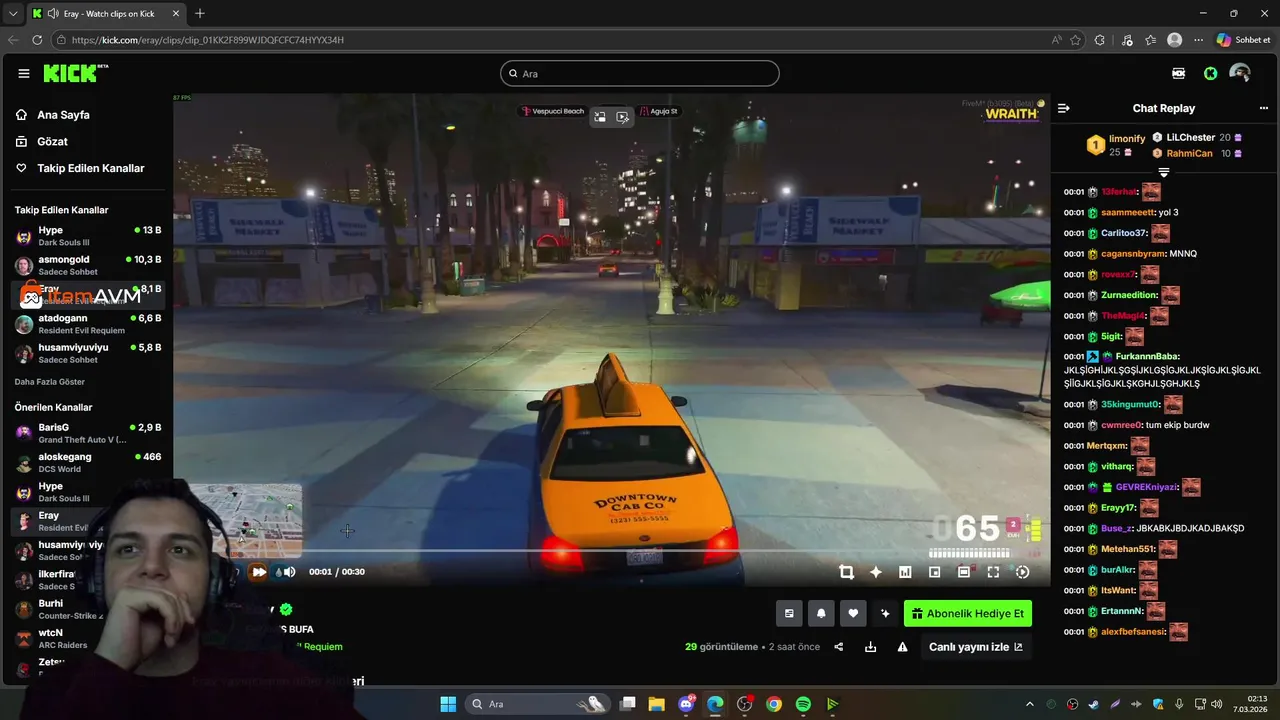This screenshot has height=720, width=1280.
Task: Enter fullscreen video mode
Action: click(993, 572)
